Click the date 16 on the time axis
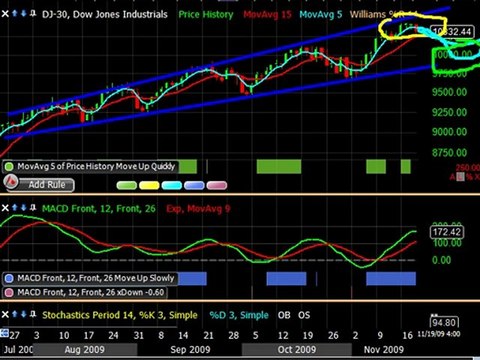Viewport: 480px width, 360px height. pos(408,335)
